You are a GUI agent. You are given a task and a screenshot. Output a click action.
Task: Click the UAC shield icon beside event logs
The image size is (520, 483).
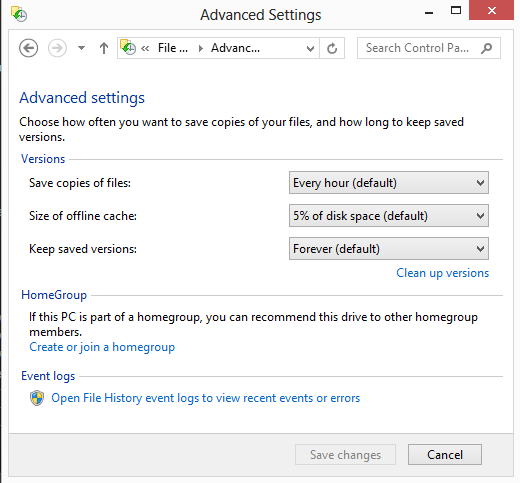pyautogui.click(x=37, y=398)
